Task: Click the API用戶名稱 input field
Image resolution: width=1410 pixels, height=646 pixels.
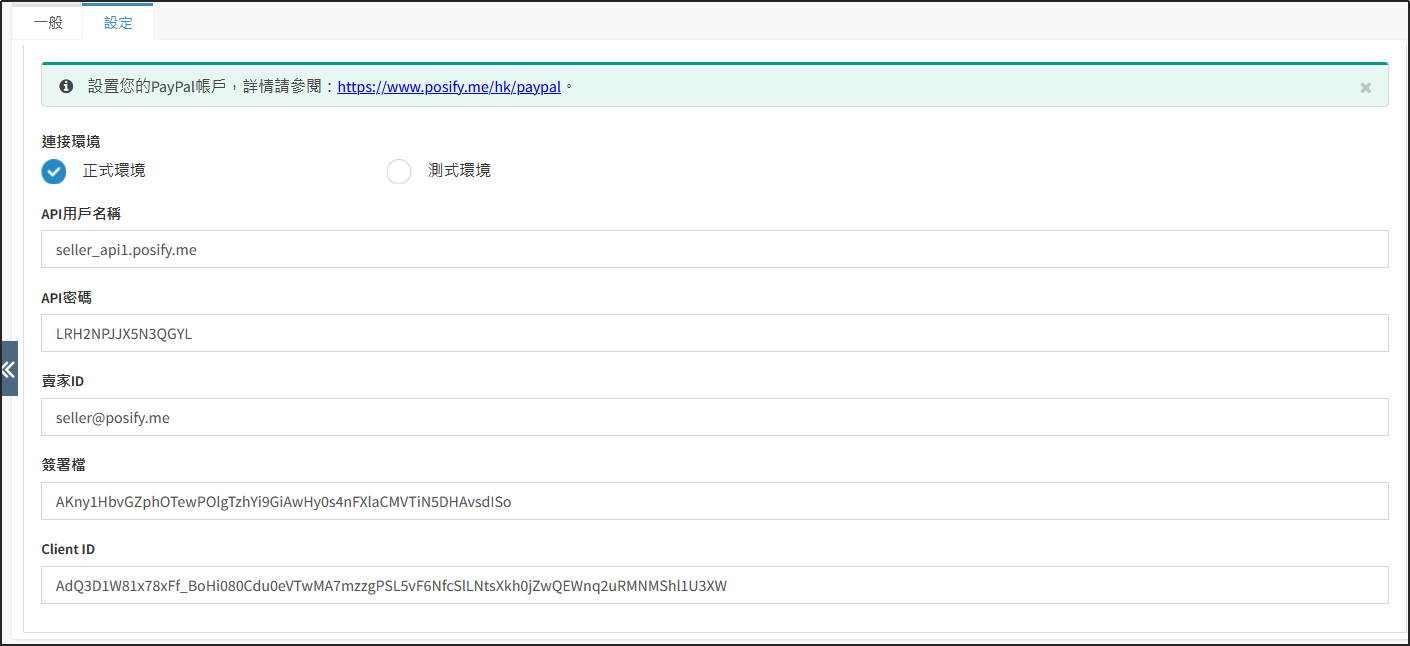Action: pyautogui.click(x=714, y=250)
